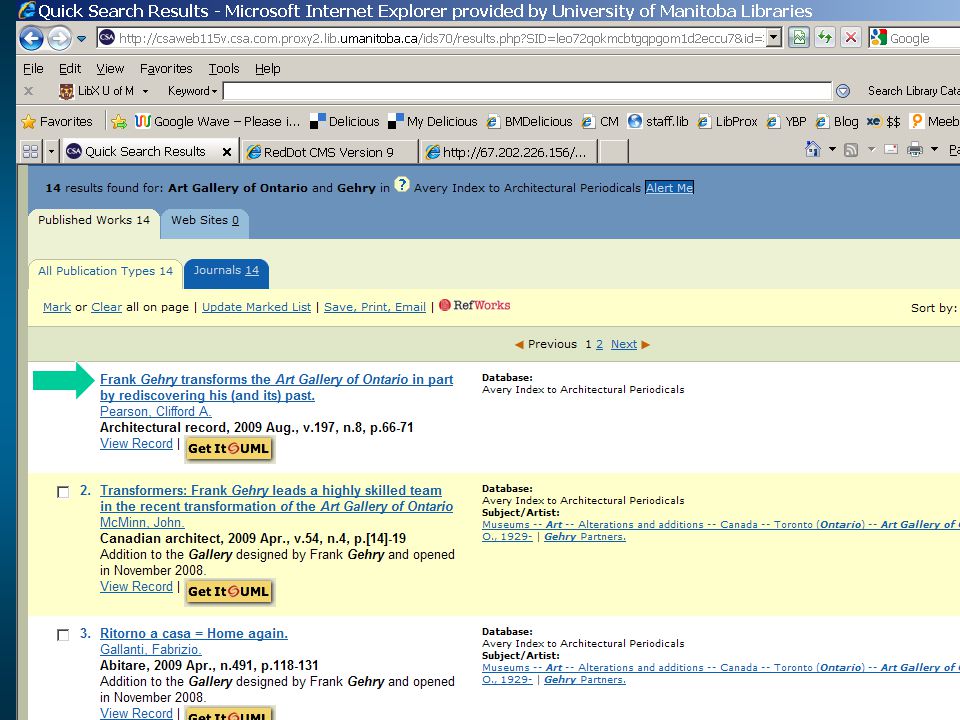The height and width of the screenshot is (720, 960).
Task: Click the LibX round blue arrow icon
Action: 843,91
